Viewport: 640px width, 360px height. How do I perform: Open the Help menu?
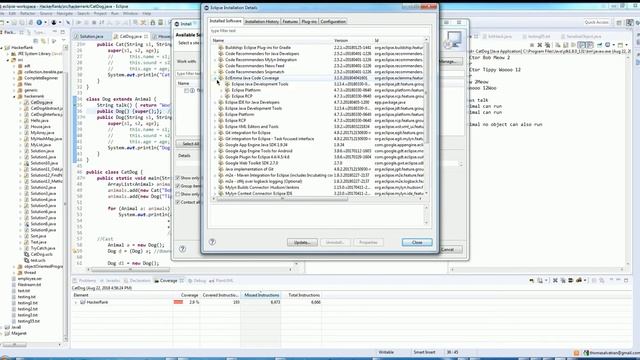click(147, 13)
